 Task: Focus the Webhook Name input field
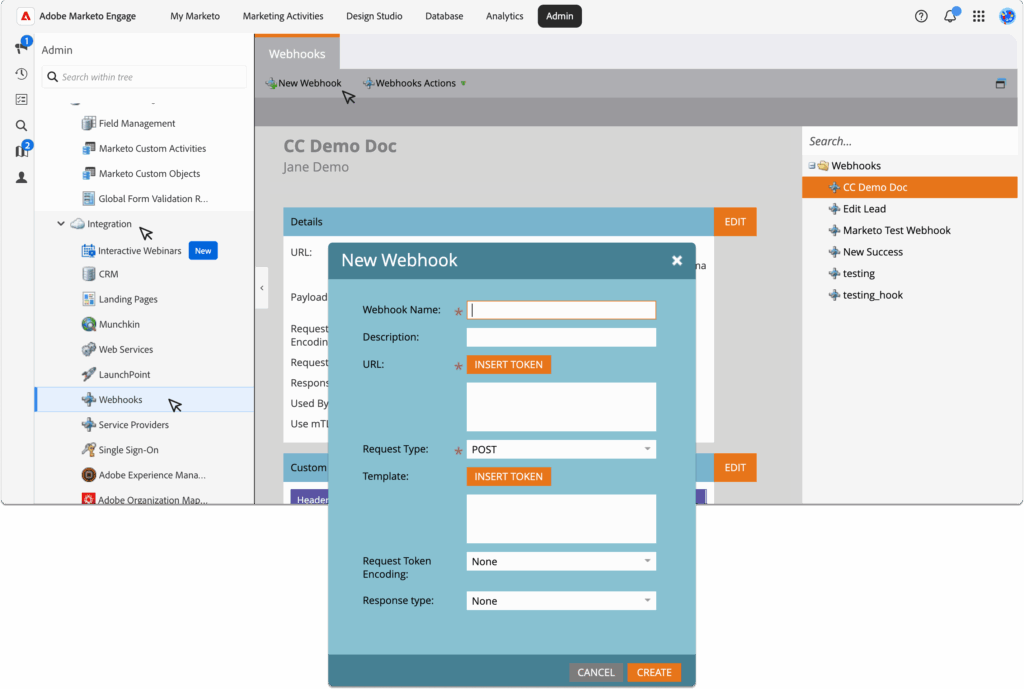(x=561, y=310)
